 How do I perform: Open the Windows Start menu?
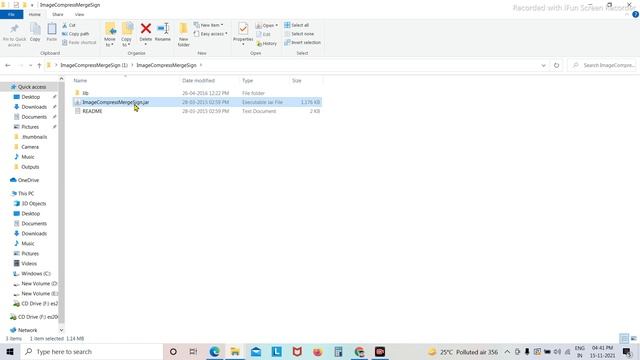click(x=10, y=352)
